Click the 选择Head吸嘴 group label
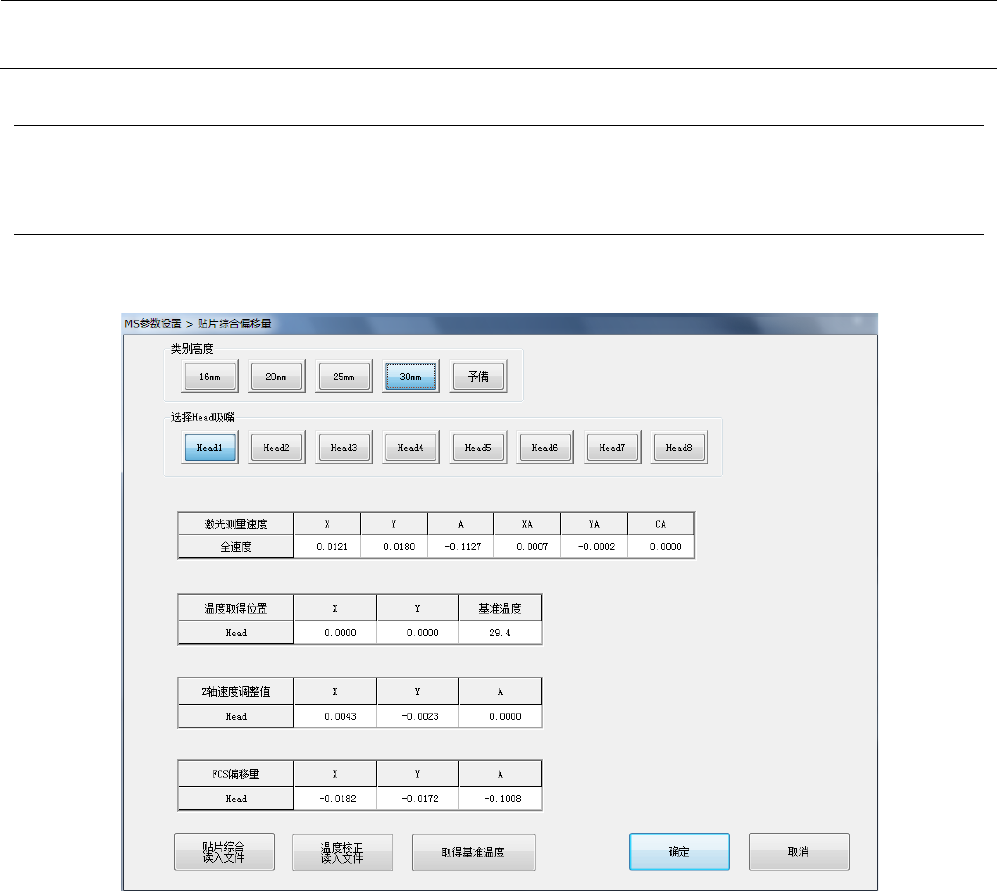Image resolution: width=997 pixels, height=891 pixels. pos(202,417)
